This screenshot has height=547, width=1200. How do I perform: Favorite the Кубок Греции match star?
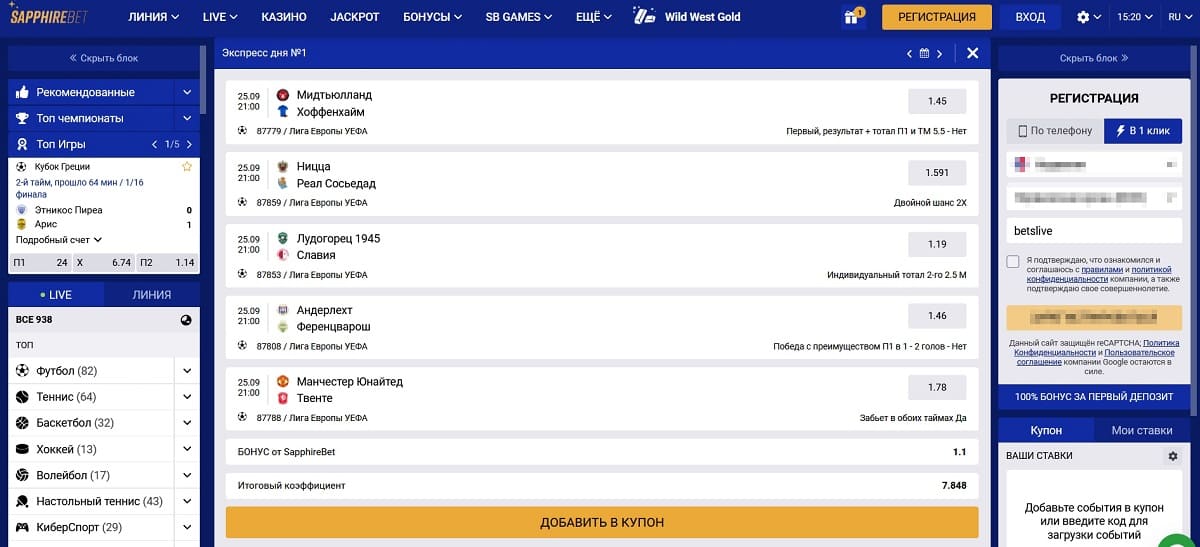tap(187, 166)
